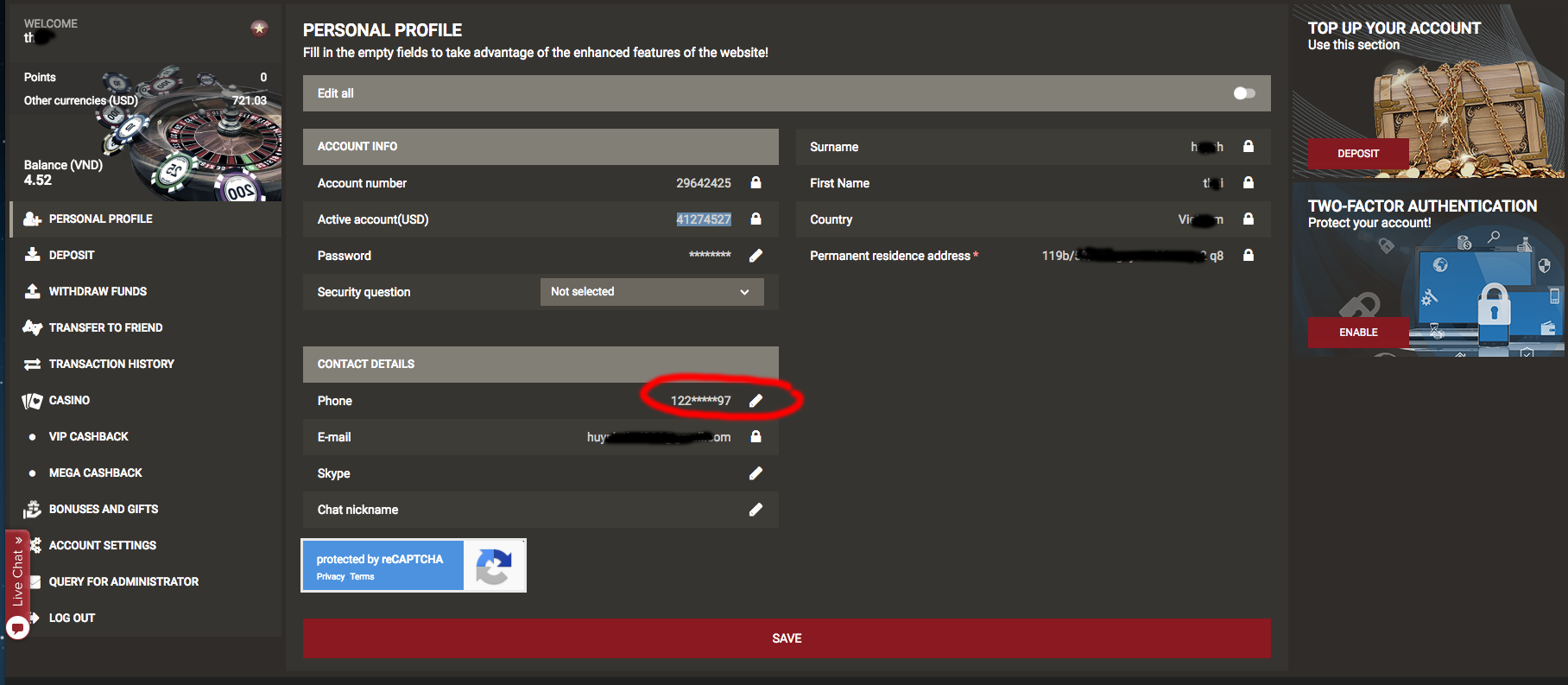Click the Casino cards icon
Image resolution: width=1568 pixels, height=685 pixels.
tap(32, 400)
